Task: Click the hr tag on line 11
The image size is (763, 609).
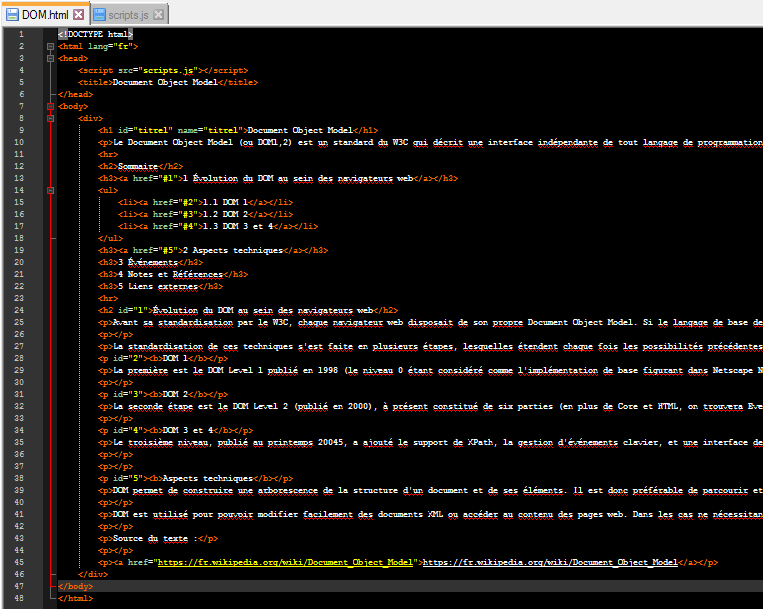Action: [x=108, y=154]
